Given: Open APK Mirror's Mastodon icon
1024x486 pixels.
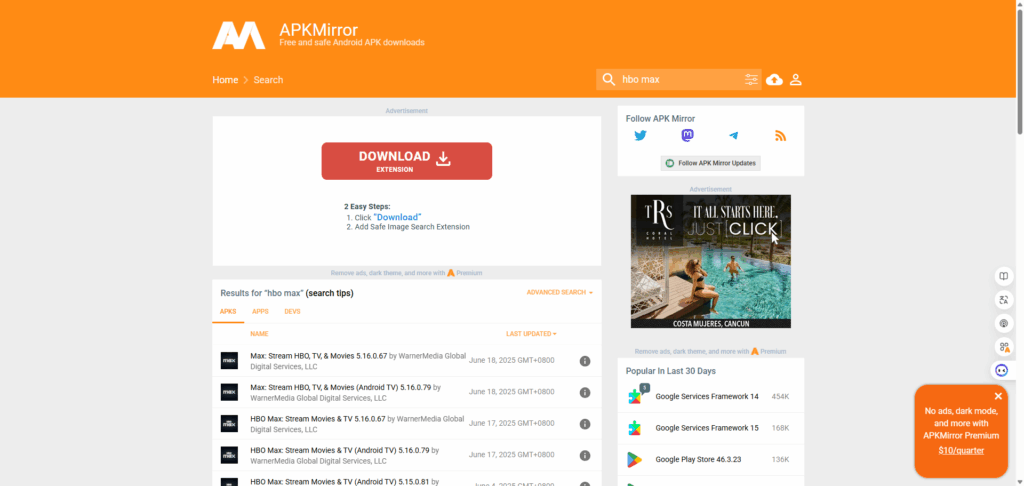Looking at the screenshot, I should pos(687,136).
